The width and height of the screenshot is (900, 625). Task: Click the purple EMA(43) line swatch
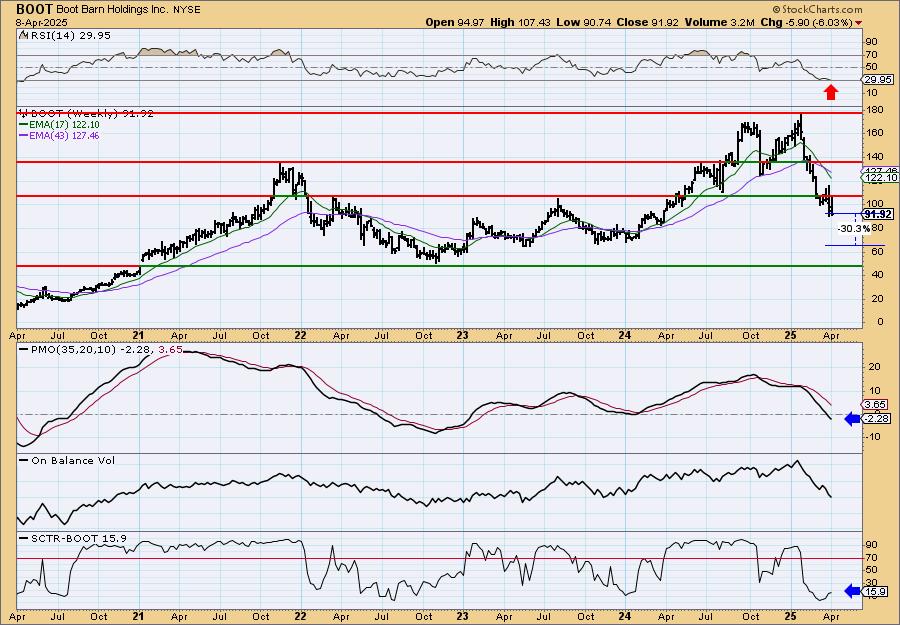[23, 136]
